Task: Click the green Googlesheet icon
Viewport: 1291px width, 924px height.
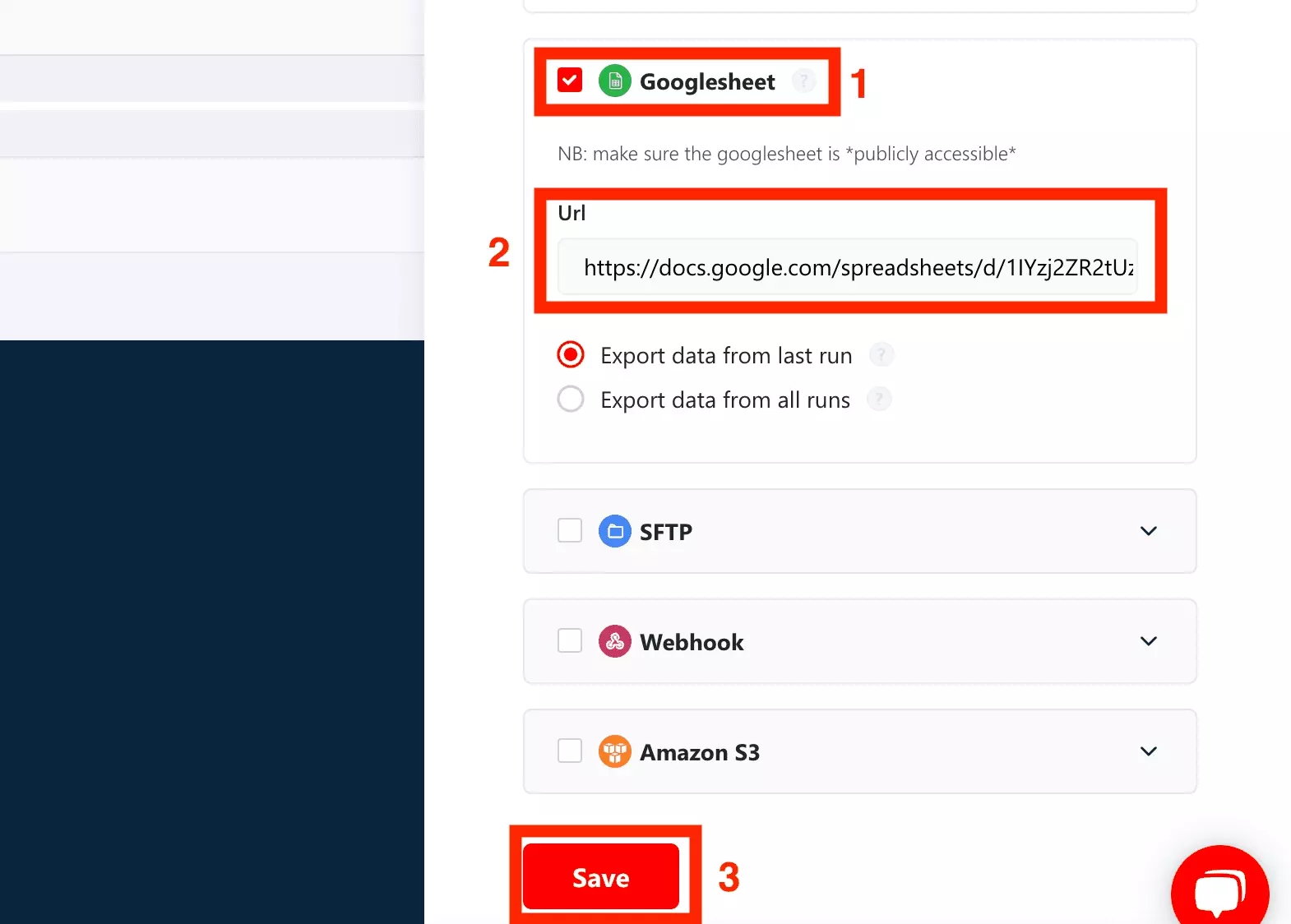Action: [x=614, y=81]
